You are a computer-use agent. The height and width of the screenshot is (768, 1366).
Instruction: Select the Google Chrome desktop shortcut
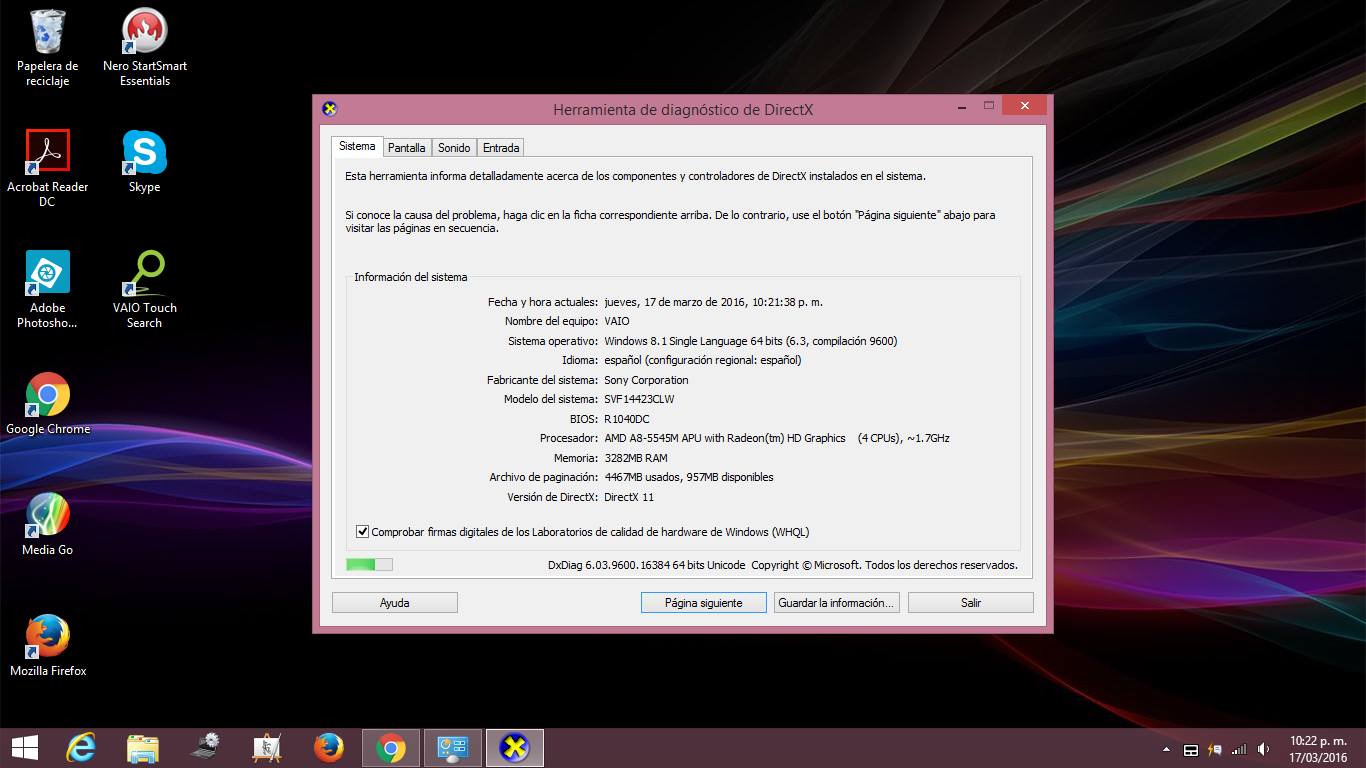(47, 404)
